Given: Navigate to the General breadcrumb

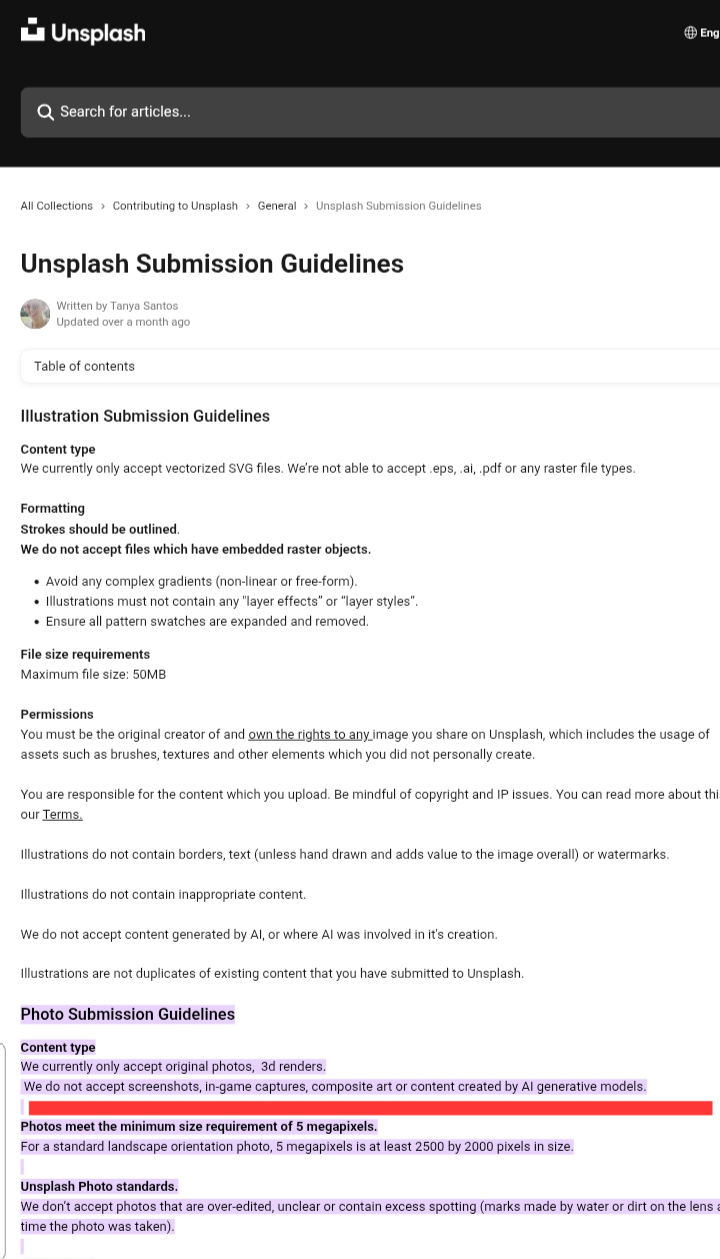Looking at the screenshot, I should tap(277, 206).
